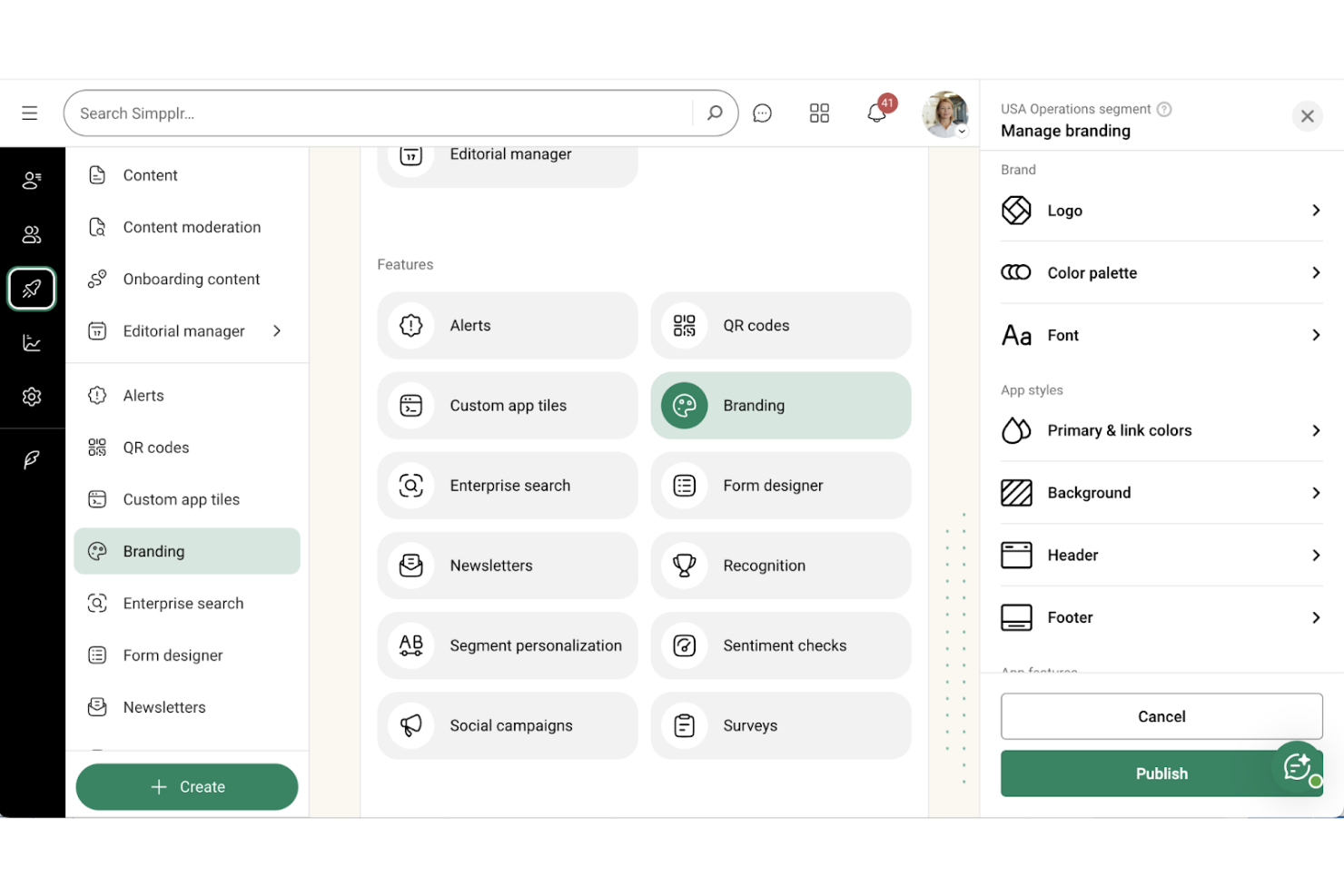Select the QR codes feature tile
This screenshot has height=896, width=1344.
tap(780, 325)
